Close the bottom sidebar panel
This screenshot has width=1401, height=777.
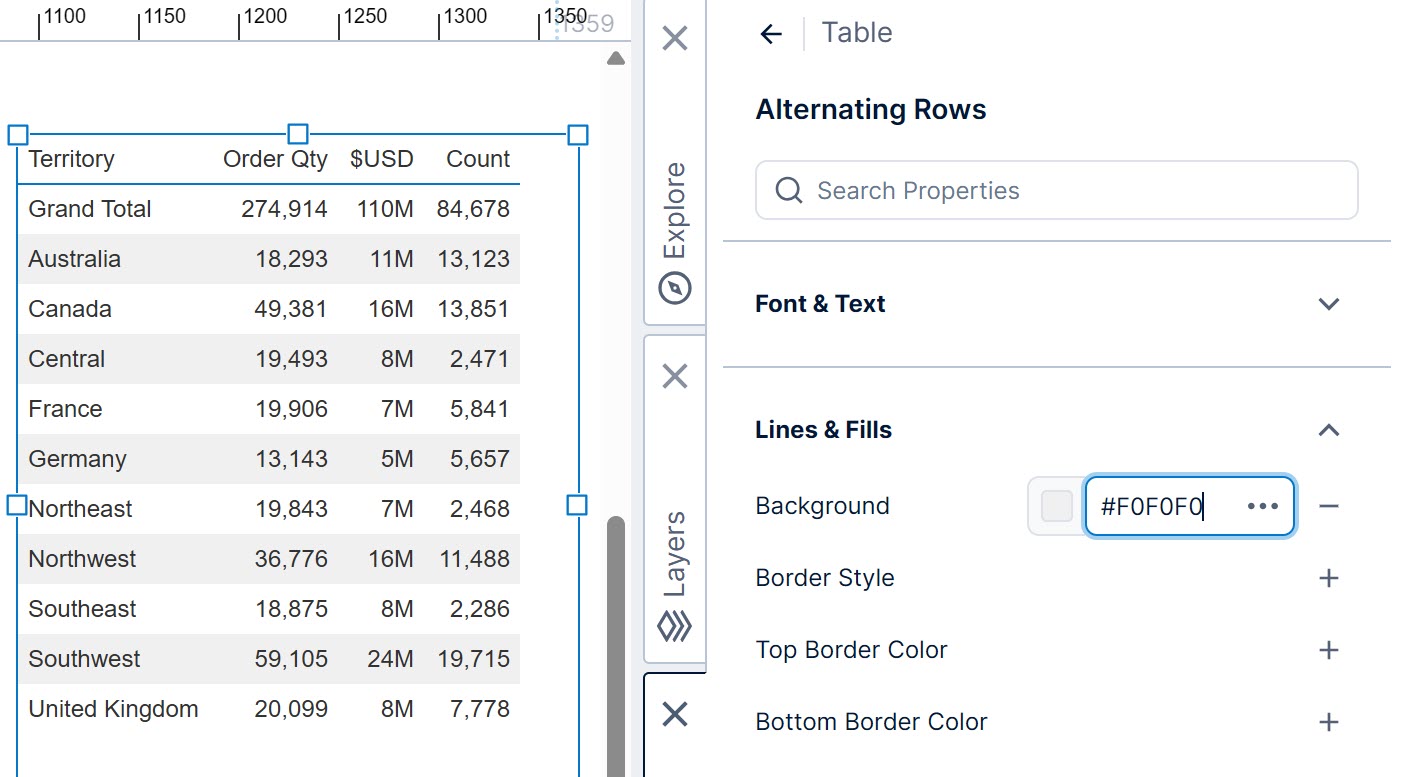pyautogui.click(x=674, y=714)
